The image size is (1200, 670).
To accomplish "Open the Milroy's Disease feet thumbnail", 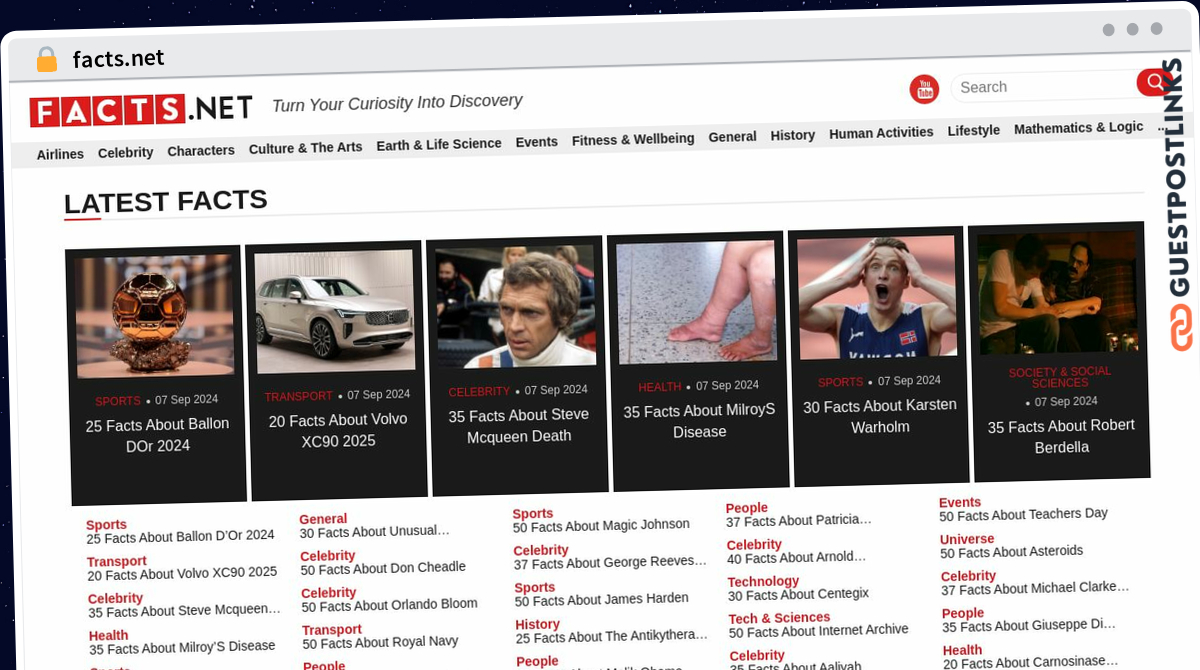I will tap(696, 301).
